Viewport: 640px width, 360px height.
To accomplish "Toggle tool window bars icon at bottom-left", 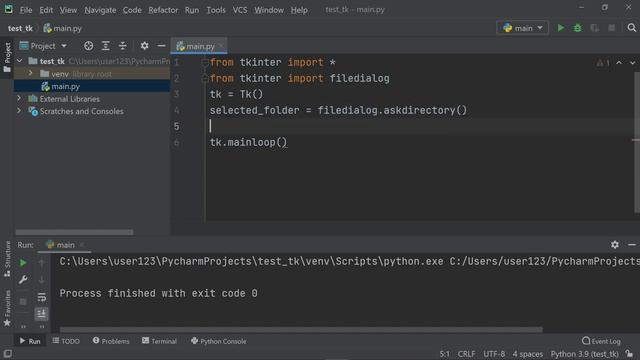I will click(7, 353).
